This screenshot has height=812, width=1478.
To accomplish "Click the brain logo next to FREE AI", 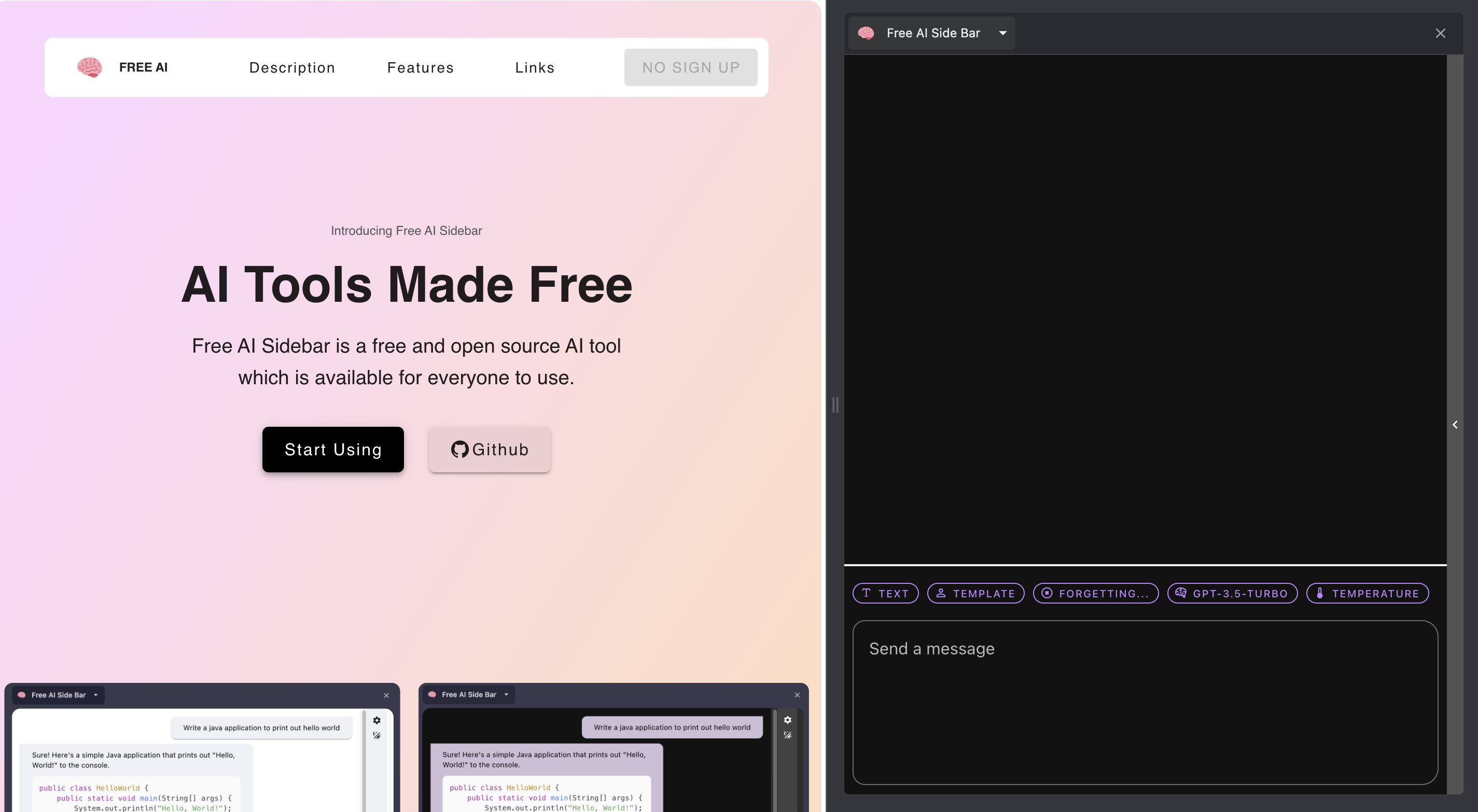I will pyautogui.click(x=90, y=67).
